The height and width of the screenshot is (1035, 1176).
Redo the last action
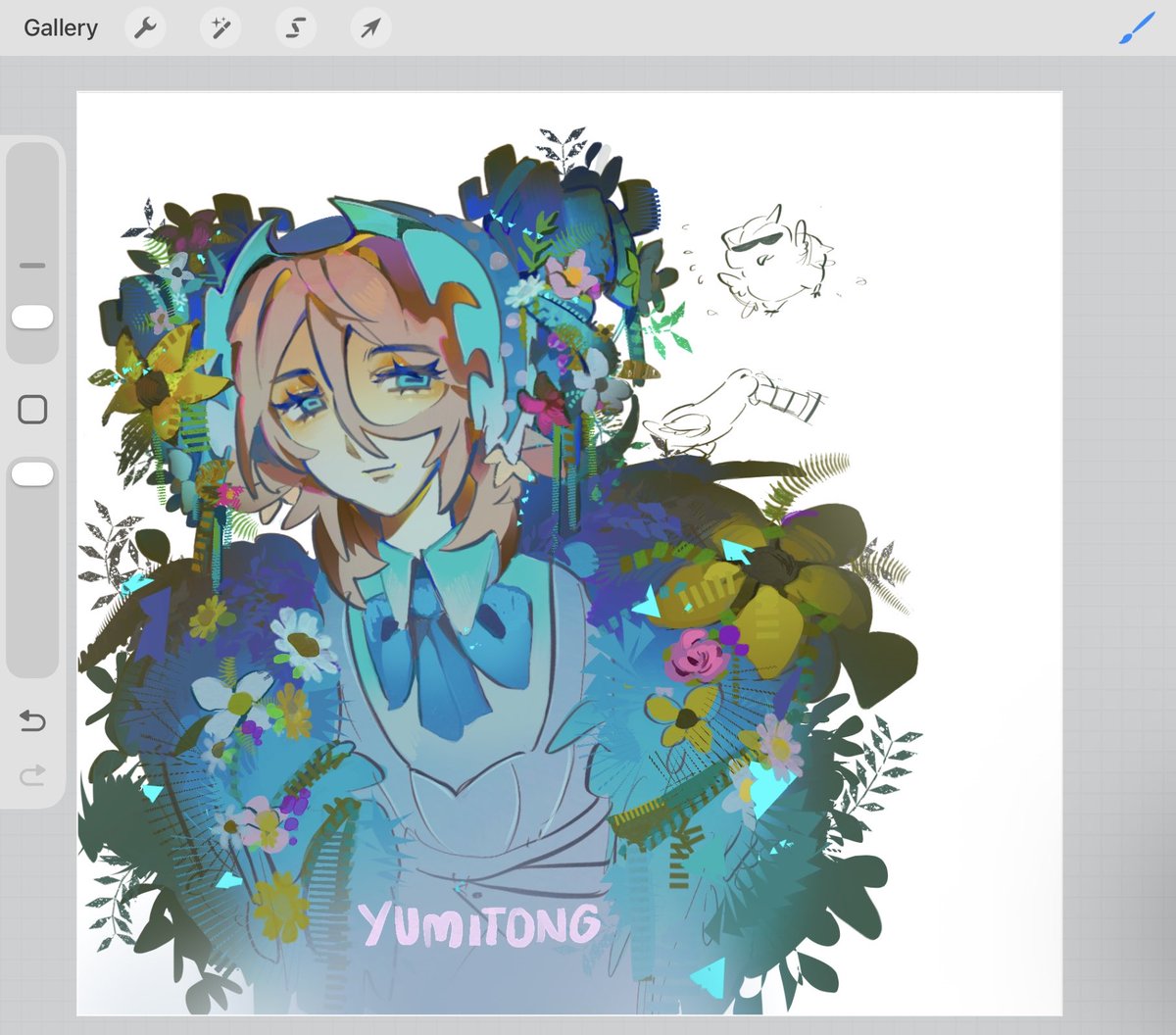pyautogui.click(x=32, y=776)
